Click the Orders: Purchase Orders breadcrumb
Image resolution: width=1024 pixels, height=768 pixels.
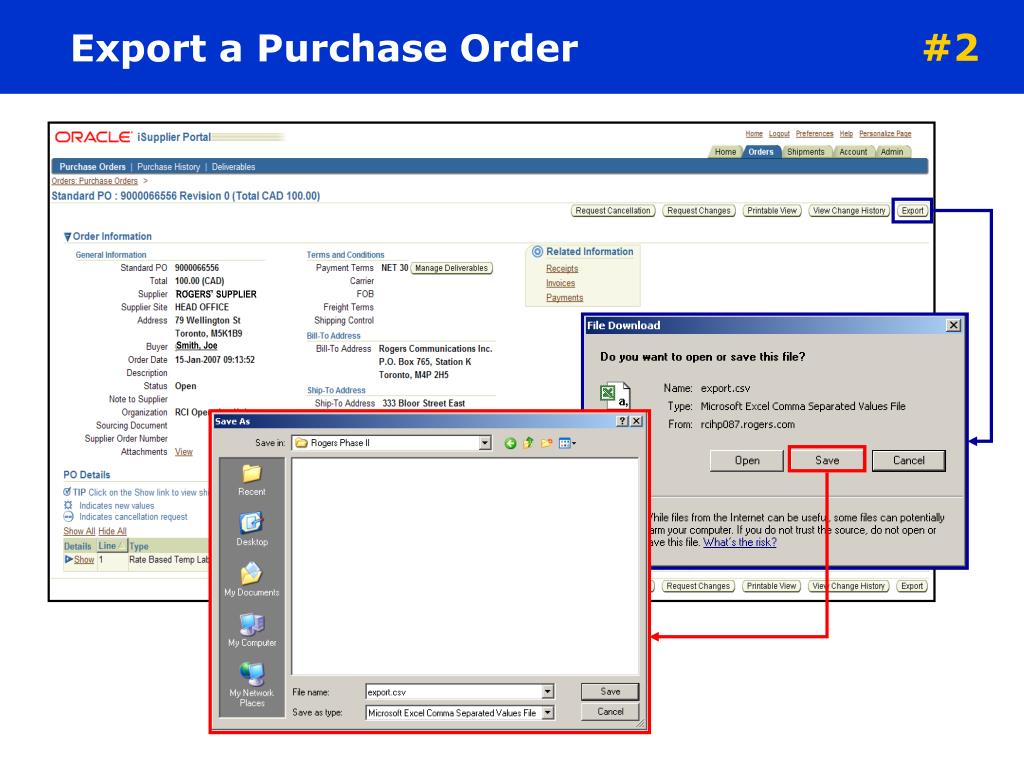point(95,181)
